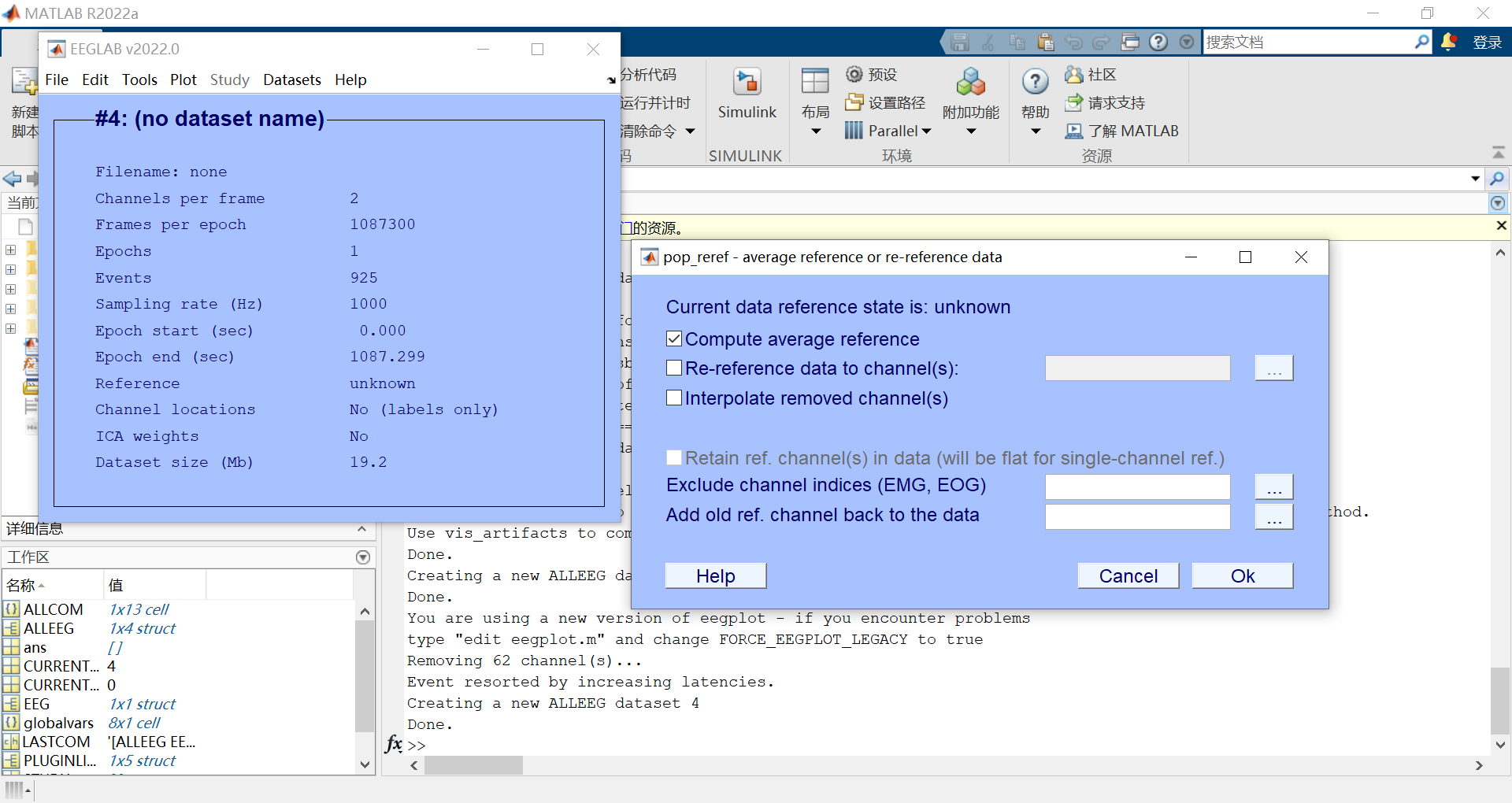Click the folder search magnifier beside address bar
This screenshot has width=1512, height=803.
(x=1497, y=179)
